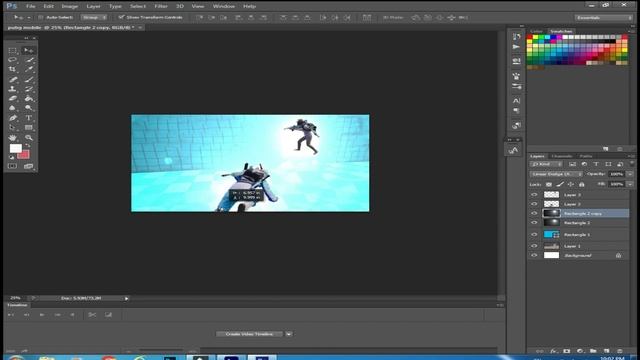Open the Auto-Select Group dropdown
640x360 pixels.
coord(94,18)
